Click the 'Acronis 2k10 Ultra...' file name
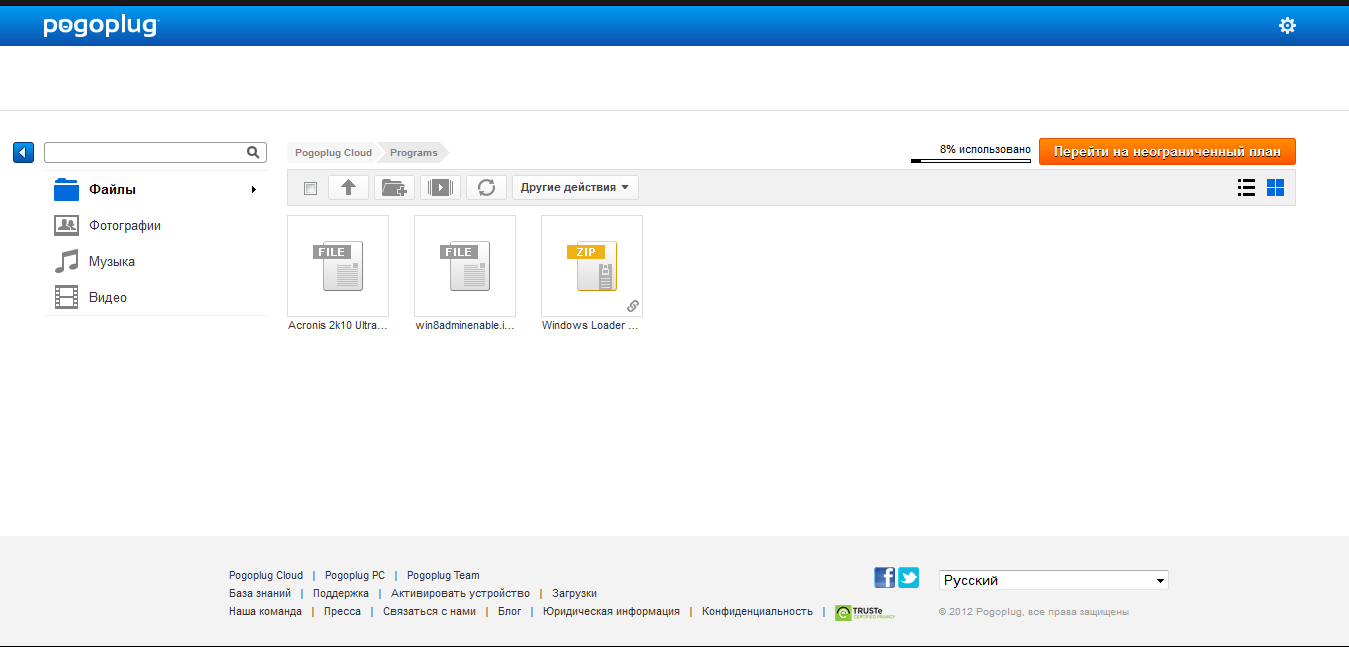Viewport: 1349px width, 647px height. [x=338, y=326]
